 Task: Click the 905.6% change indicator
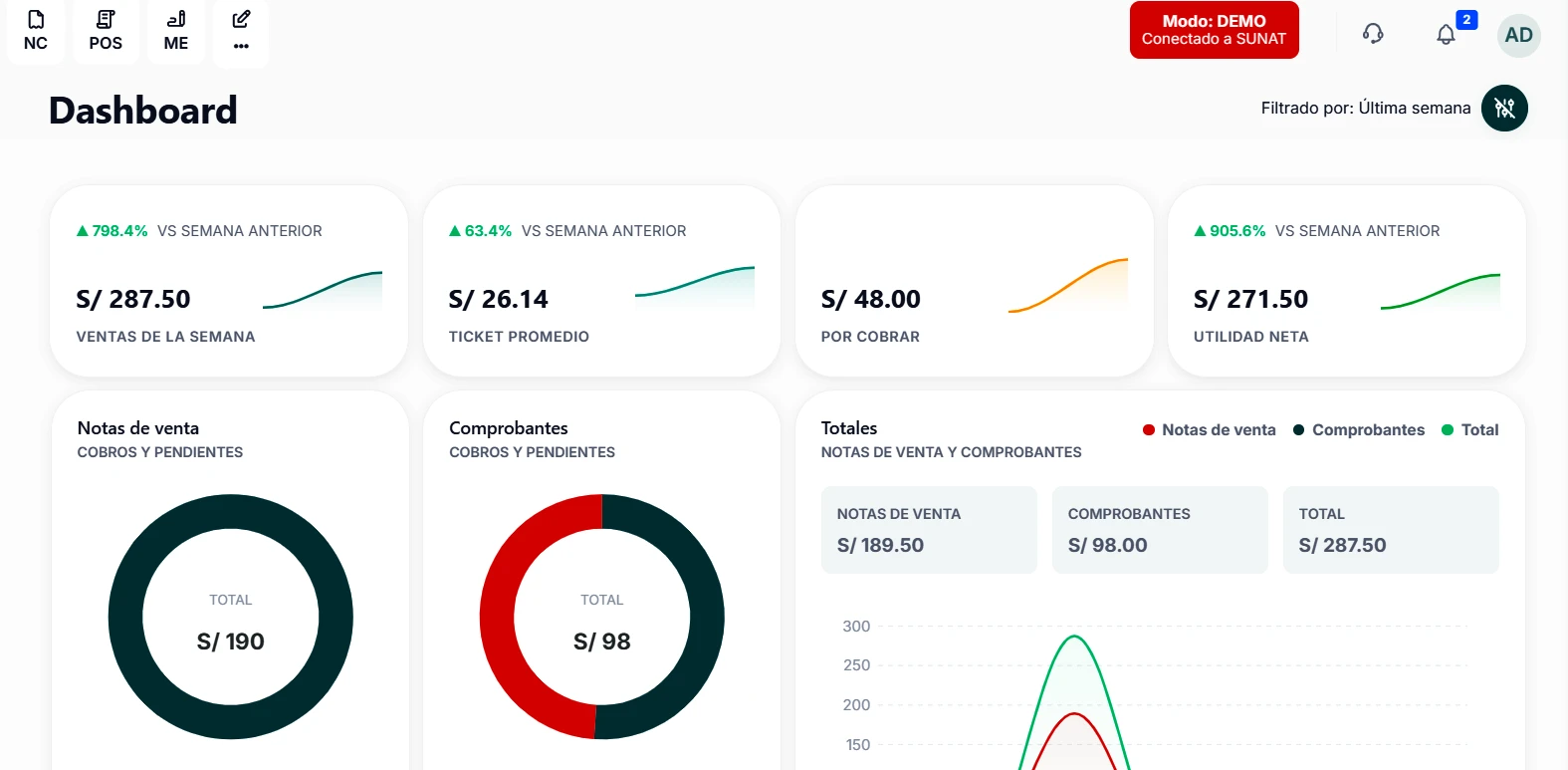coord(1231,231)
